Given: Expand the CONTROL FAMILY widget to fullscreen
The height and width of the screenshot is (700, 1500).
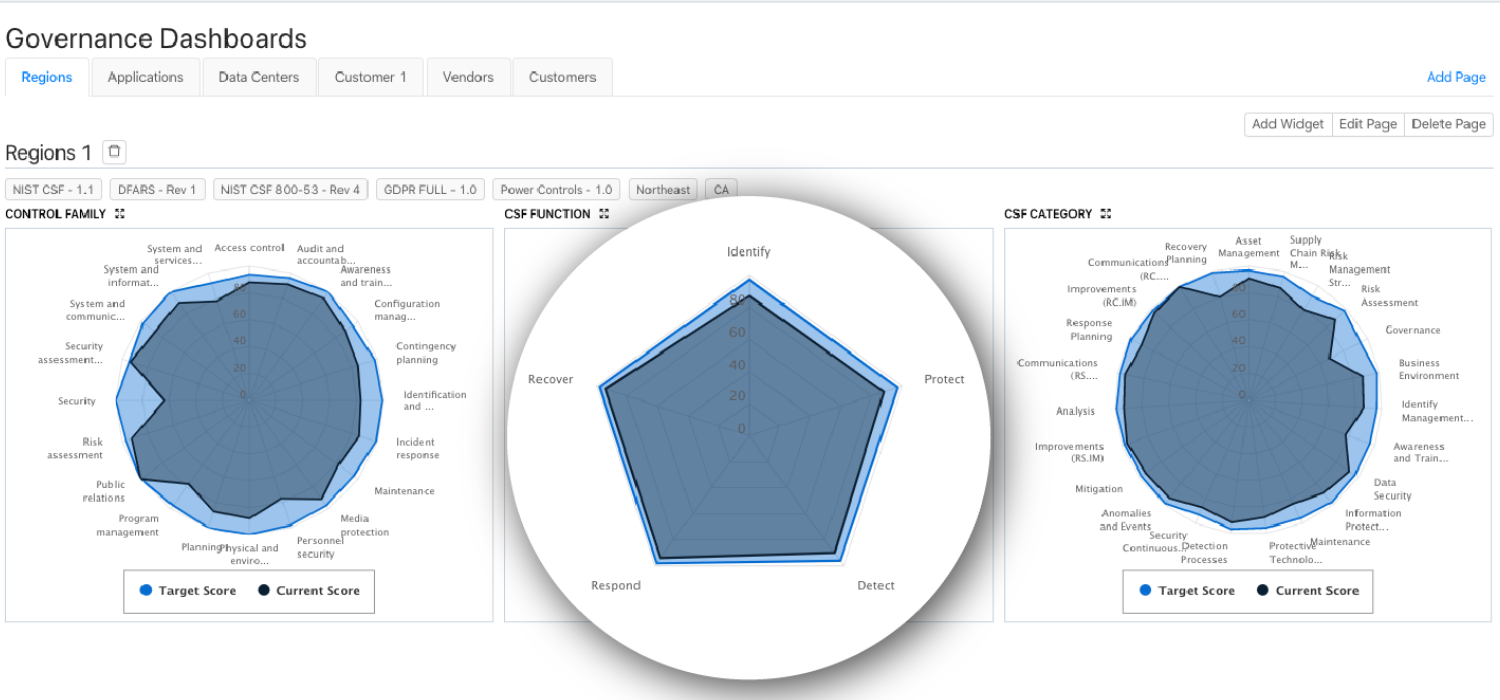Looking at the screenshot, I should click(x=119, y=213).
